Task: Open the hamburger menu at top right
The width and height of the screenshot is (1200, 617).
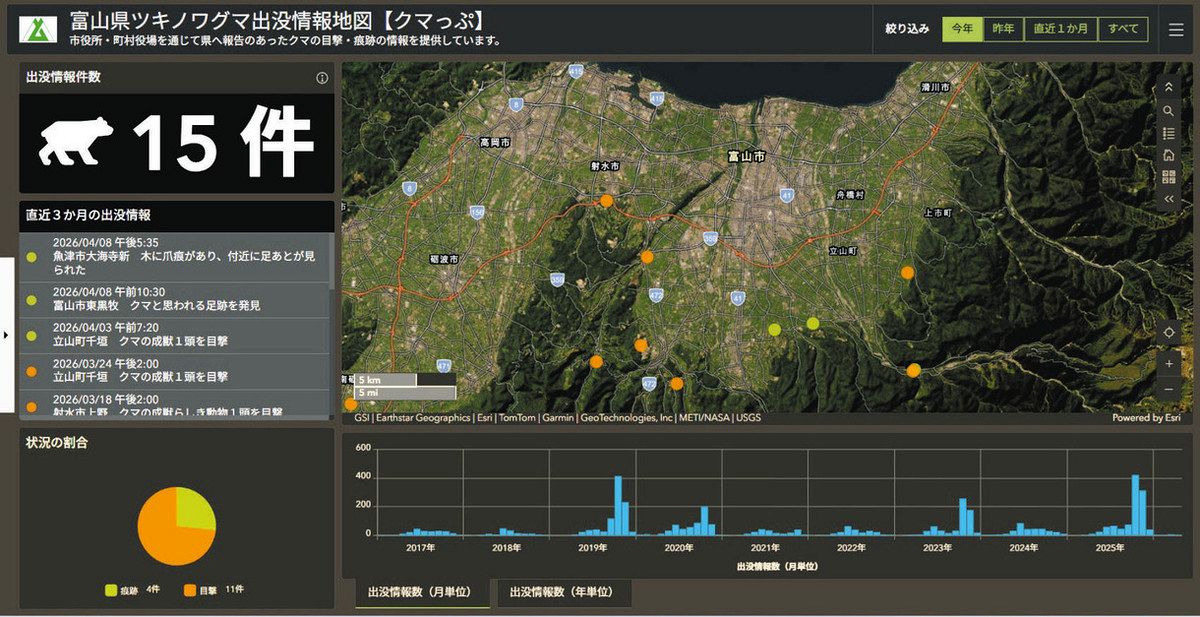Action: coord(1176,29)
